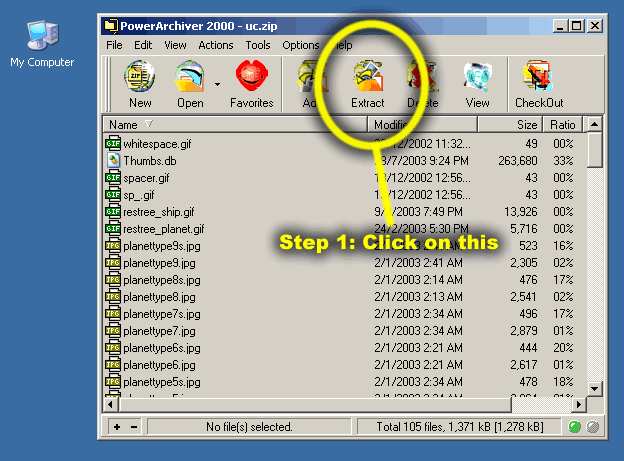Click the minus button in status bar
This screenshot has height=461, width=624.
(133, 427)
